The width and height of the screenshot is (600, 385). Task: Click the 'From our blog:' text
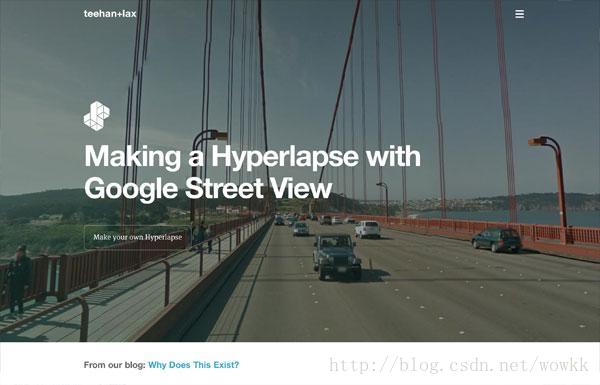point(114,365)
